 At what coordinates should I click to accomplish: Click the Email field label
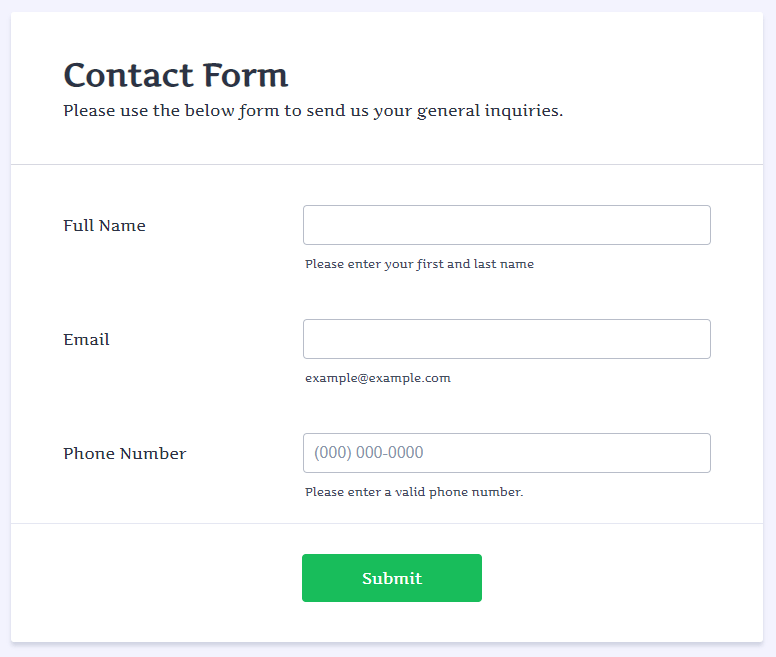pyautogui.click(x=86, y=340)
